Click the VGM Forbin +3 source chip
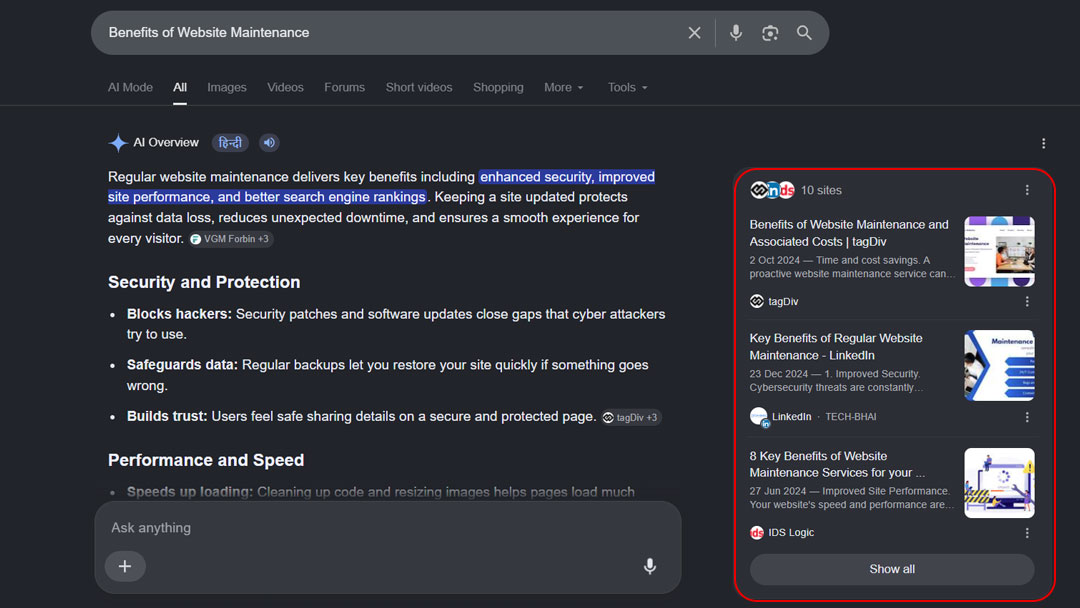 tap(231, 239)
